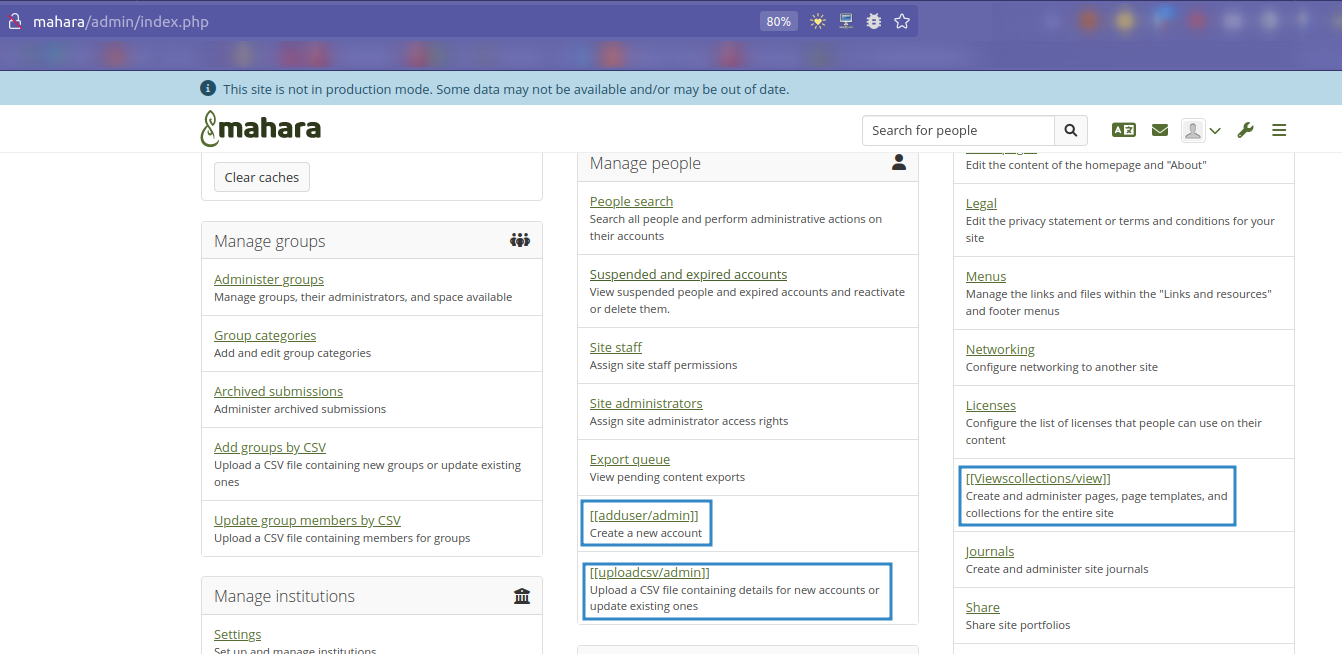Open the main hamburger menu
The height and width of the screenshot is (654, 1342).
click(1279, 130)
